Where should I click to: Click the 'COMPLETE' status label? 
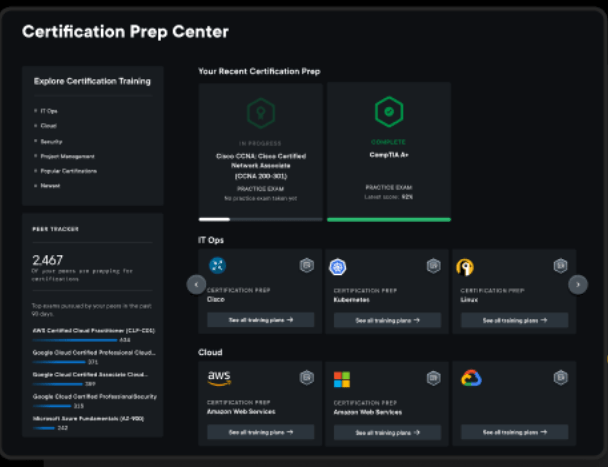389,142
